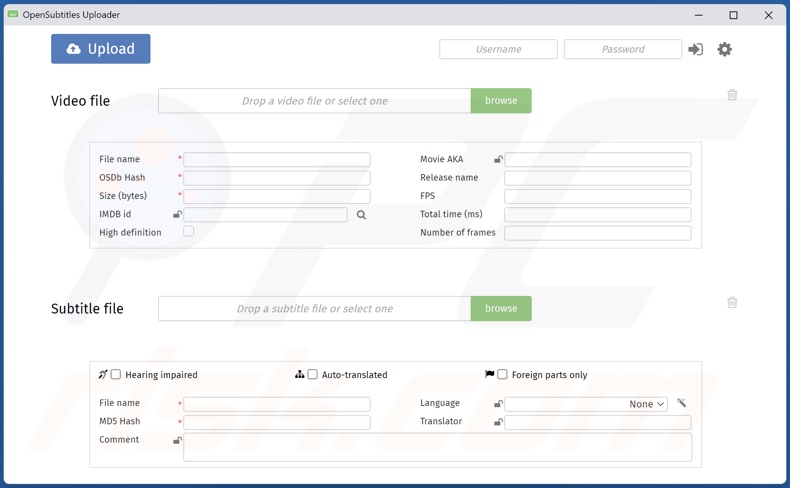
Task: Click the MD5 Hash field
Action: [277, 422]
